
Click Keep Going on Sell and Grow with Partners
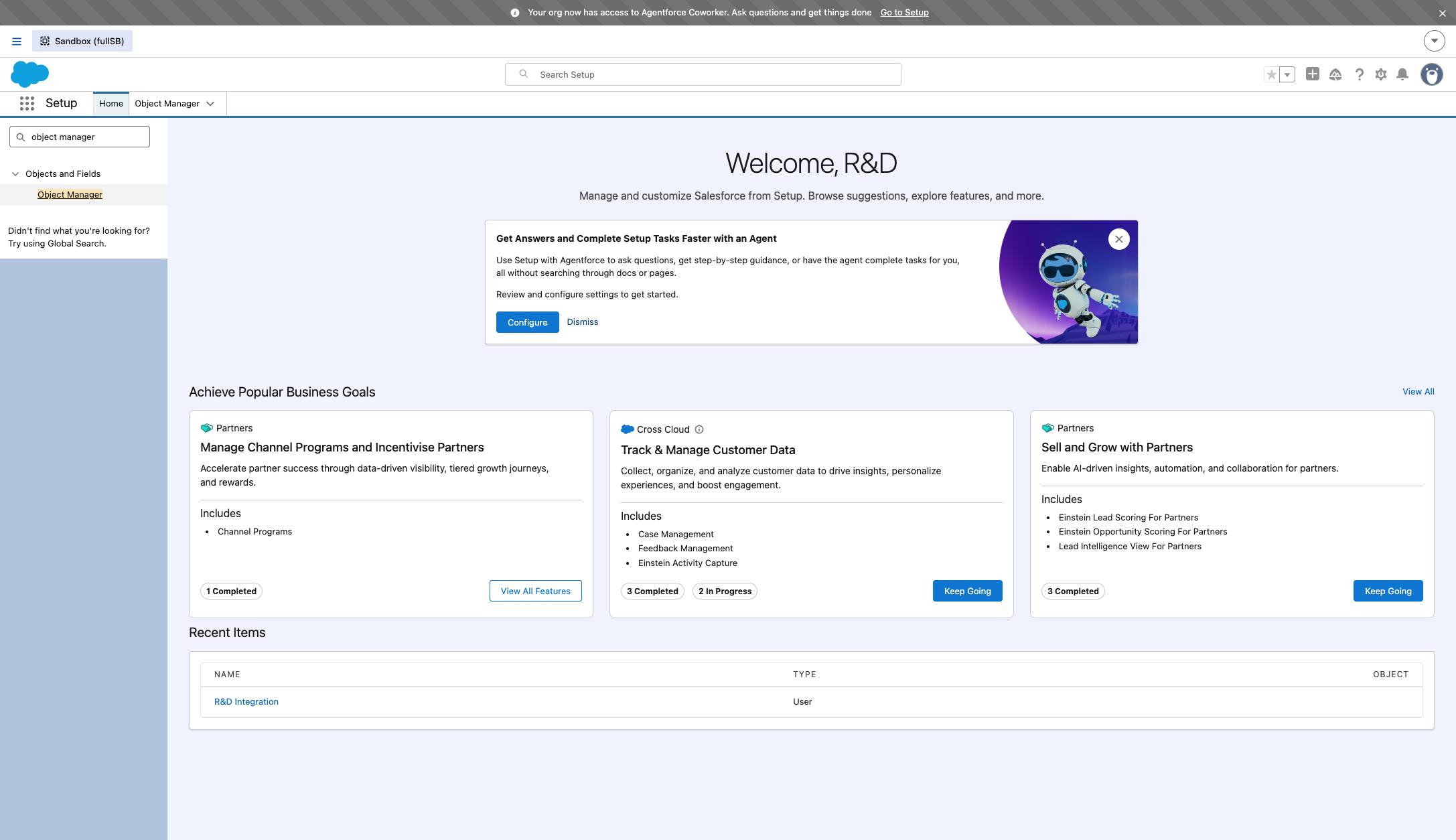1388,591
